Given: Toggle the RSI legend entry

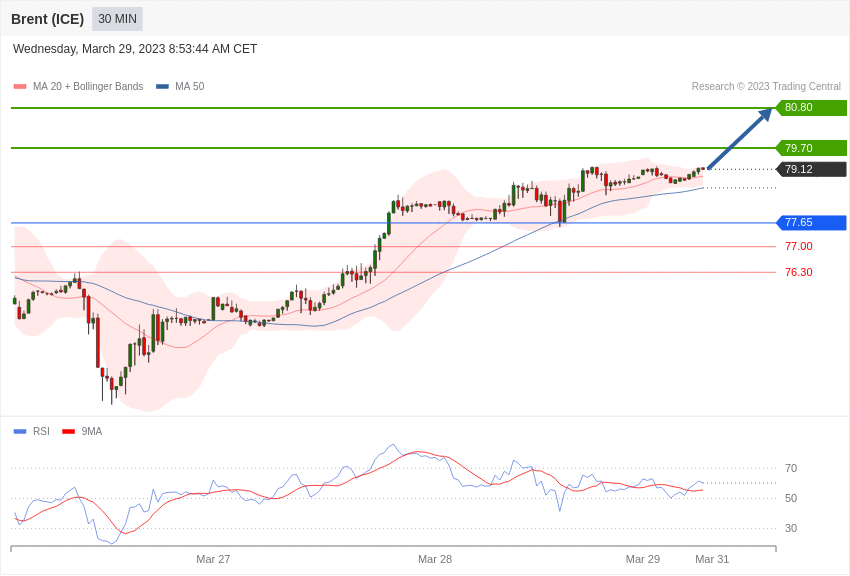Looking at the screenshot, I should click(x=41, y=432).
